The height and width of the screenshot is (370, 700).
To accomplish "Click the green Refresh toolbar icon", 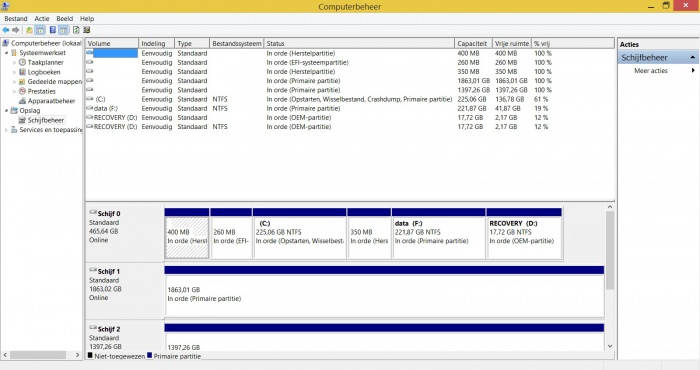I will coord(76,30).
